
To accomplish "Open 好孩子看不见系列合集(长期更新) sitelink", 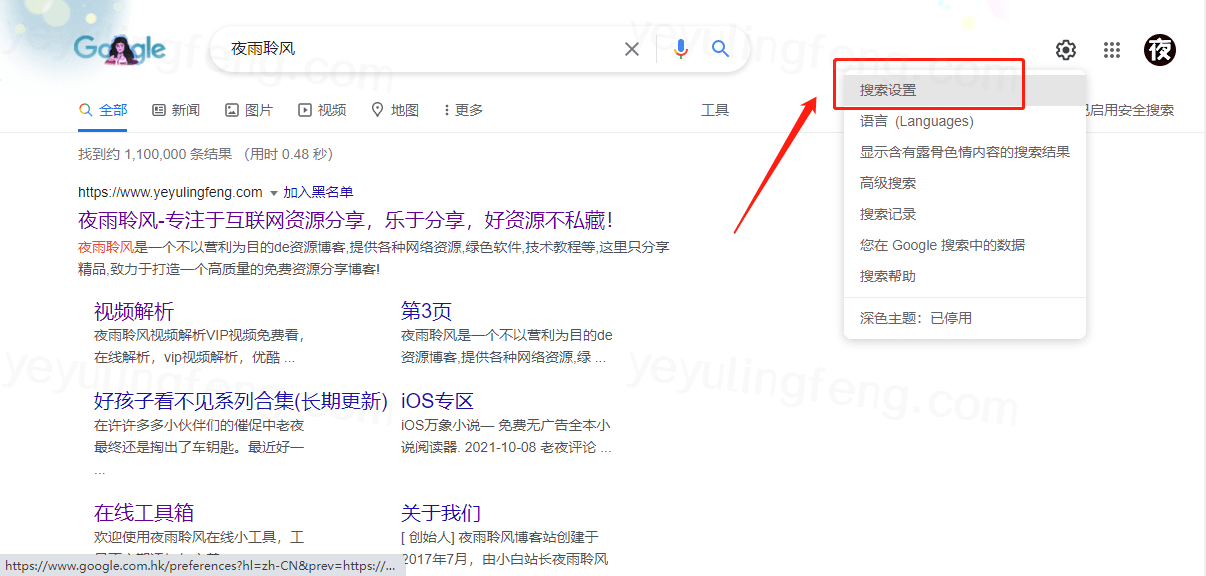I will 241,402.
